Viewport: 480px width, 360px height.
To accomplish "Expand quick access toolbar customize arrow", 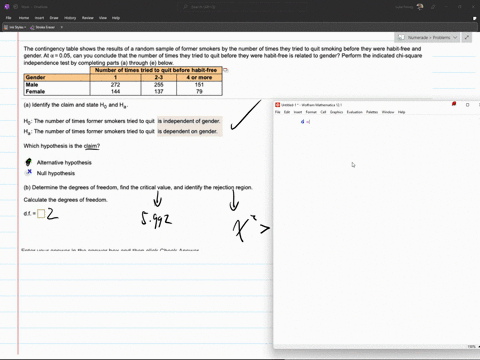I will (62, 27).
